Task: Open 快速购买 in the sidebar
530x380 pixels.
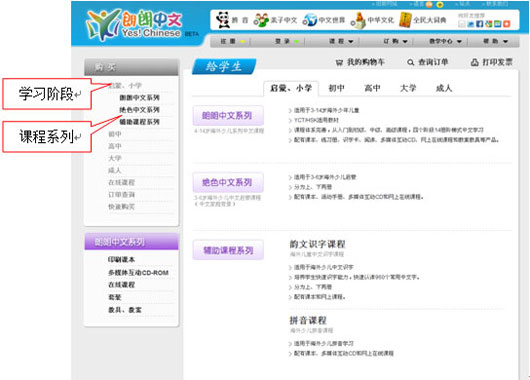Action: [x=121, y=207]
